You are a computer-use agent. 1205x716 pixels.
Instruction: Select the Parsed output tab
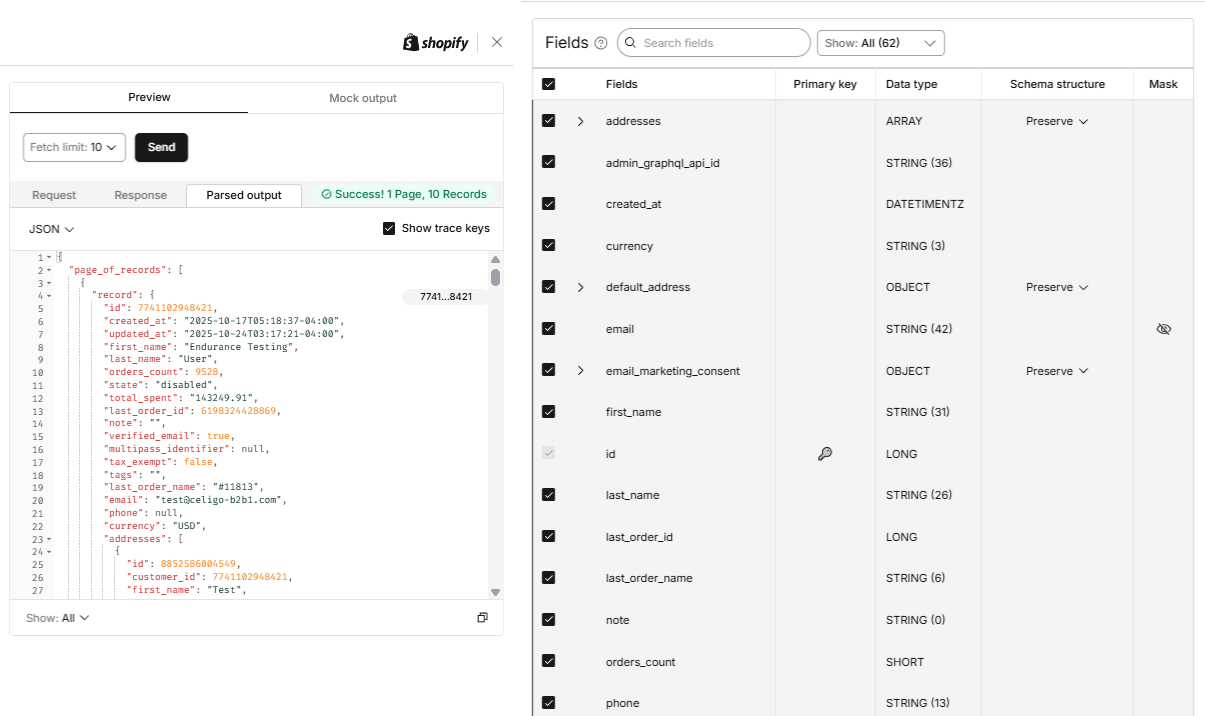coord(244,195)
